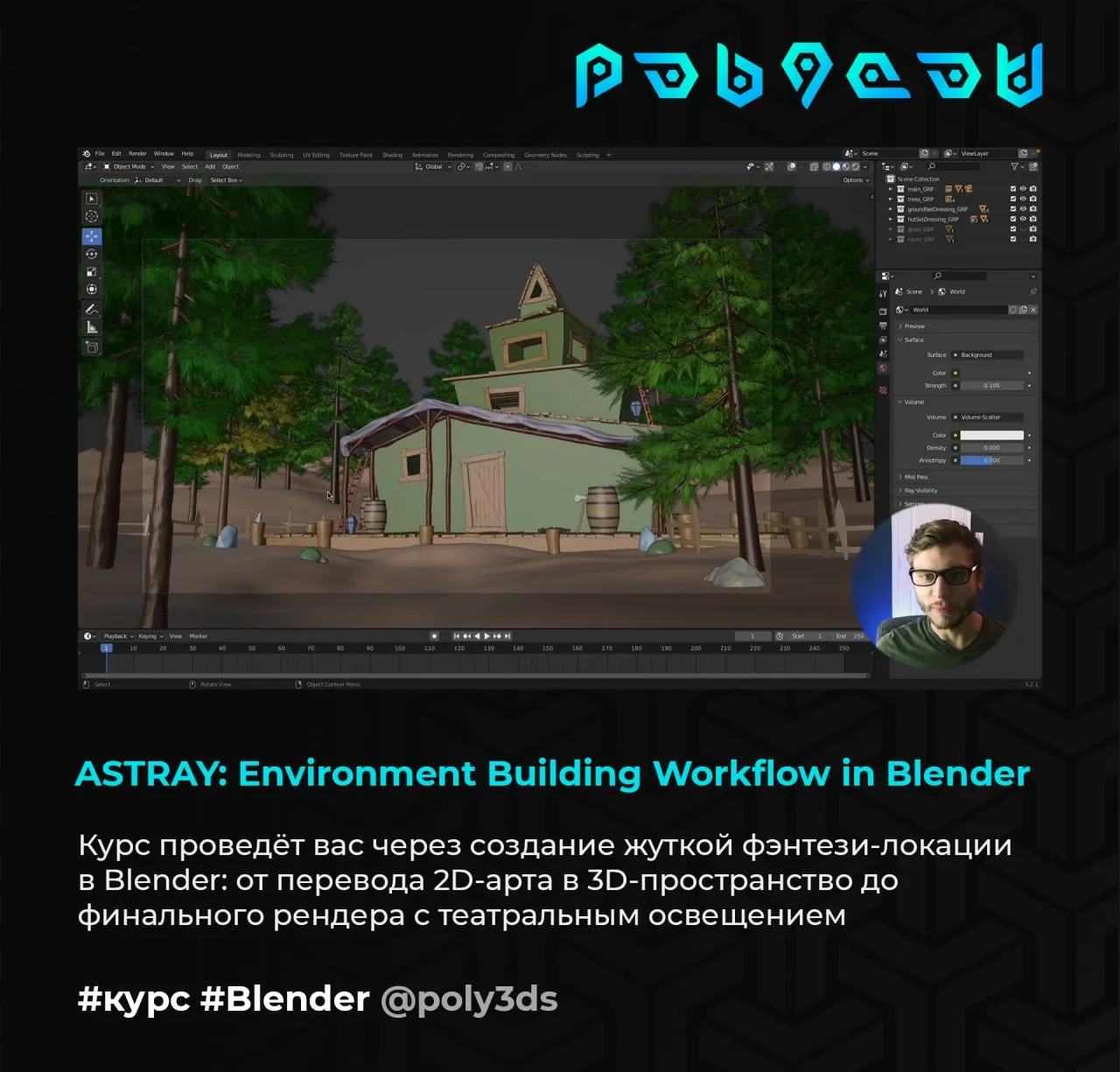Switch to the Shading workspace tab
This screenshot has width=1120, height=1072.
[x=392, y=155]
